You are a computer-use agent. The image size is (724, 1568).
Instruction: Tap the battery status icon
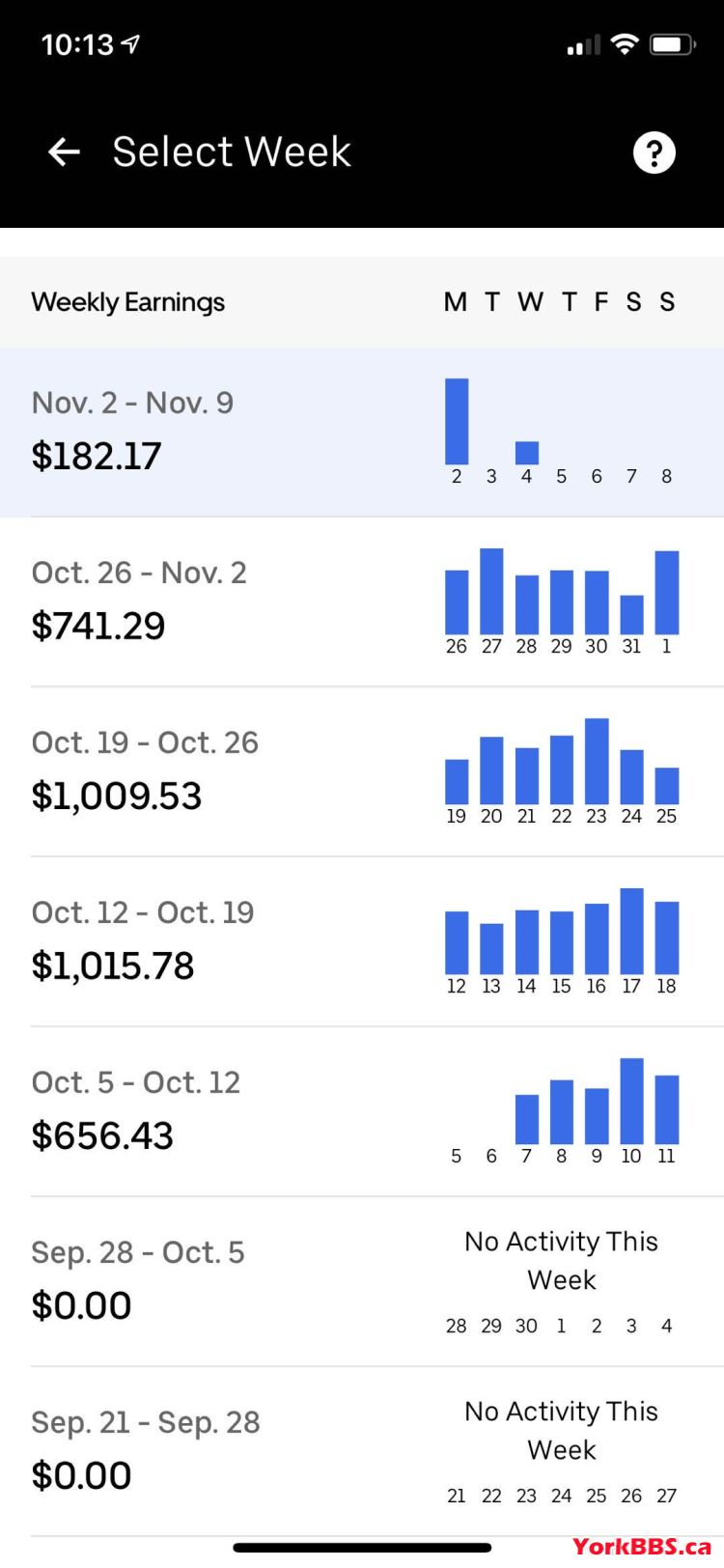point(672,44)
